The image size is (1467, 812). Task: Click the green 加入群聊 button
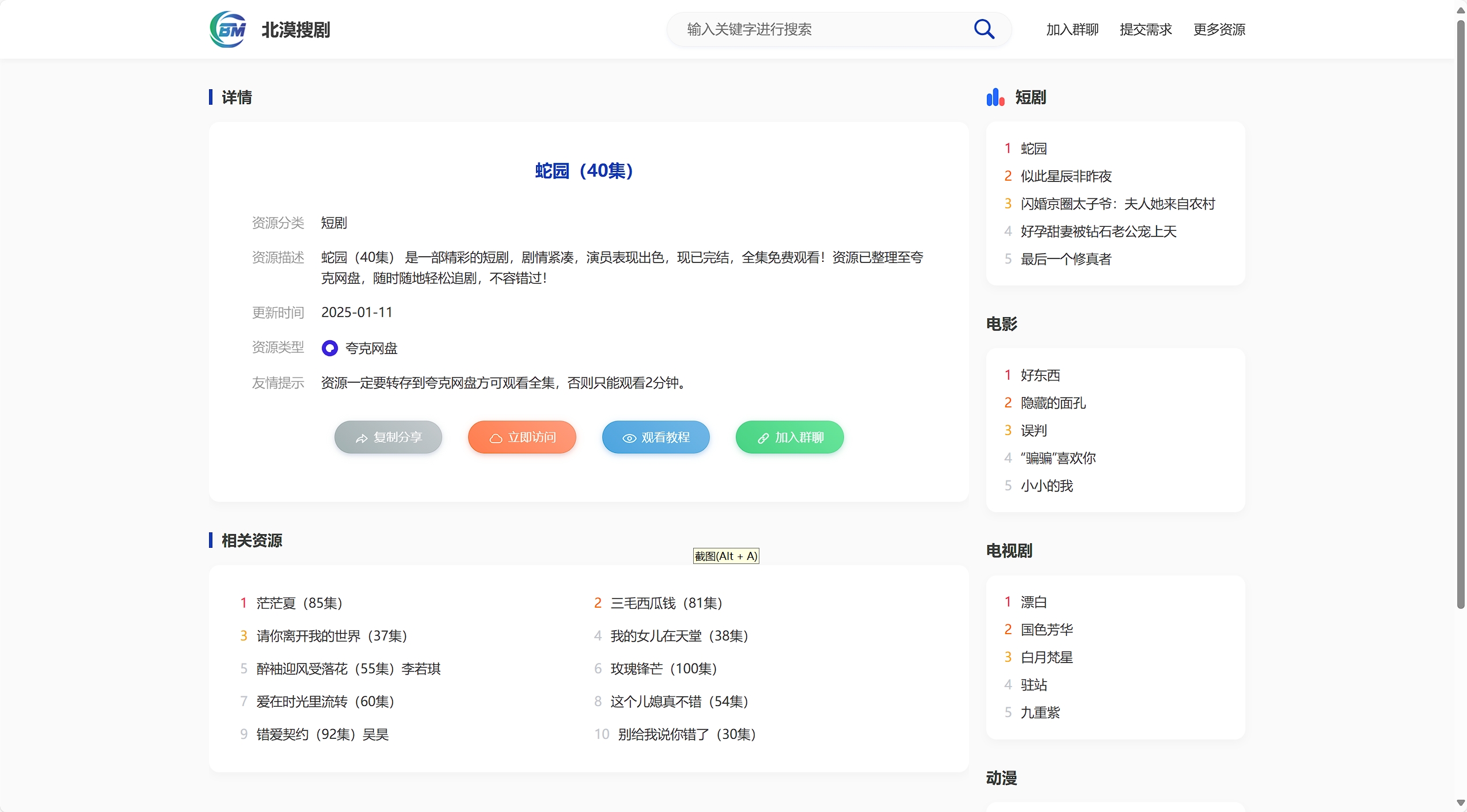click(790, 437)
